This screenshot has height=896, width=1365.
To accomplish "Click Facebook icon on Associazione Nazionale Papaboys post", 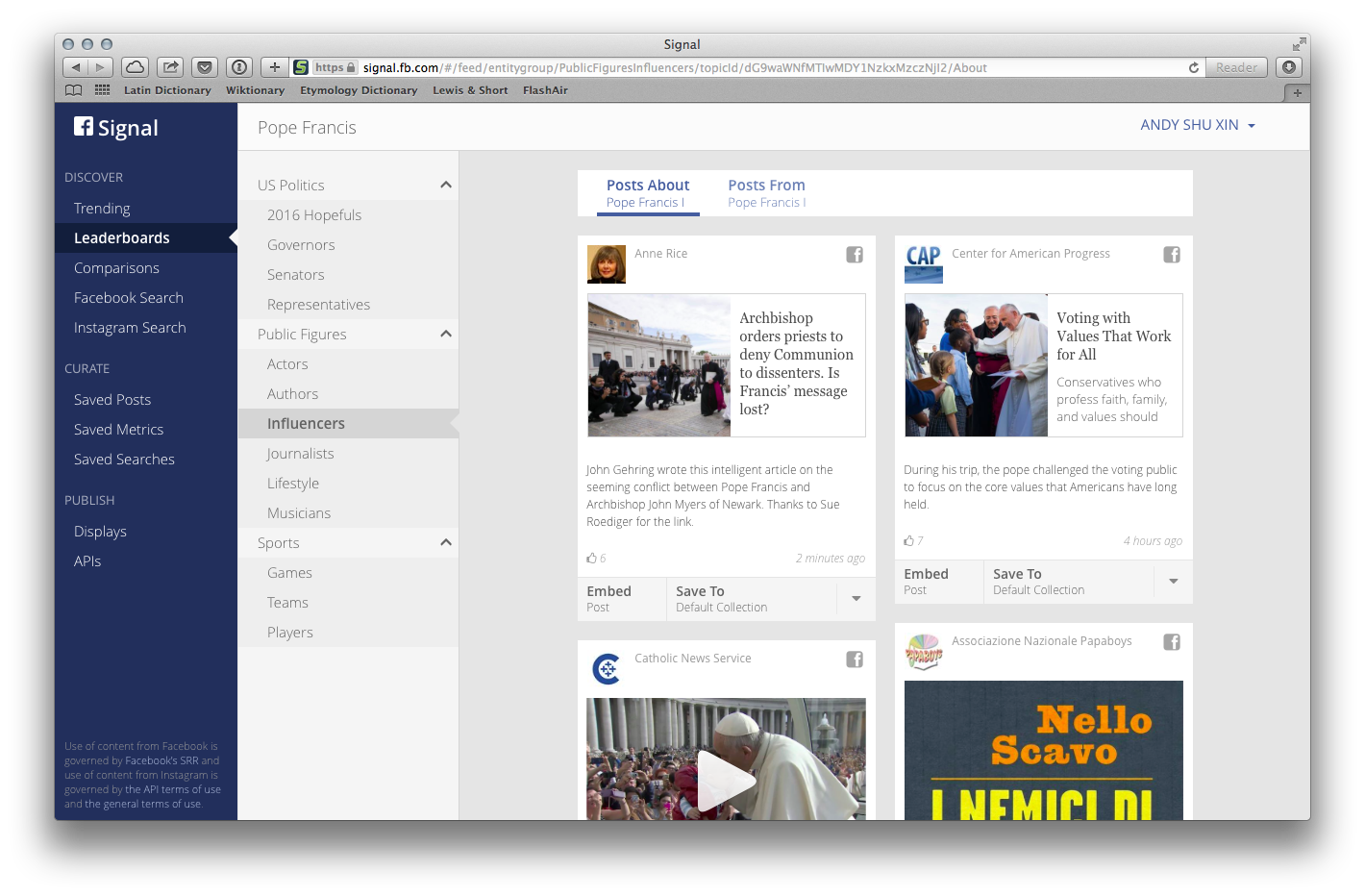I will 1172,642.
